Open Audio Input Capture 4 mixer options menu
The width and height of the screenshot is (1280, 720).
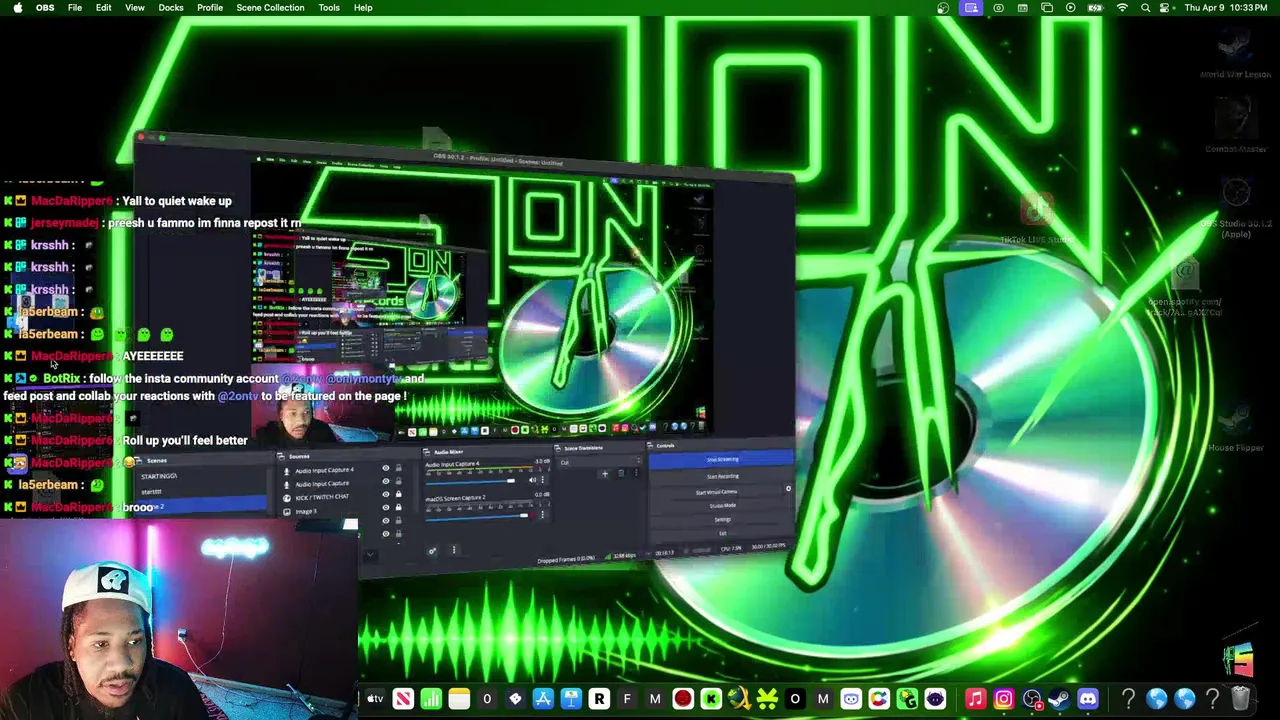542,480
